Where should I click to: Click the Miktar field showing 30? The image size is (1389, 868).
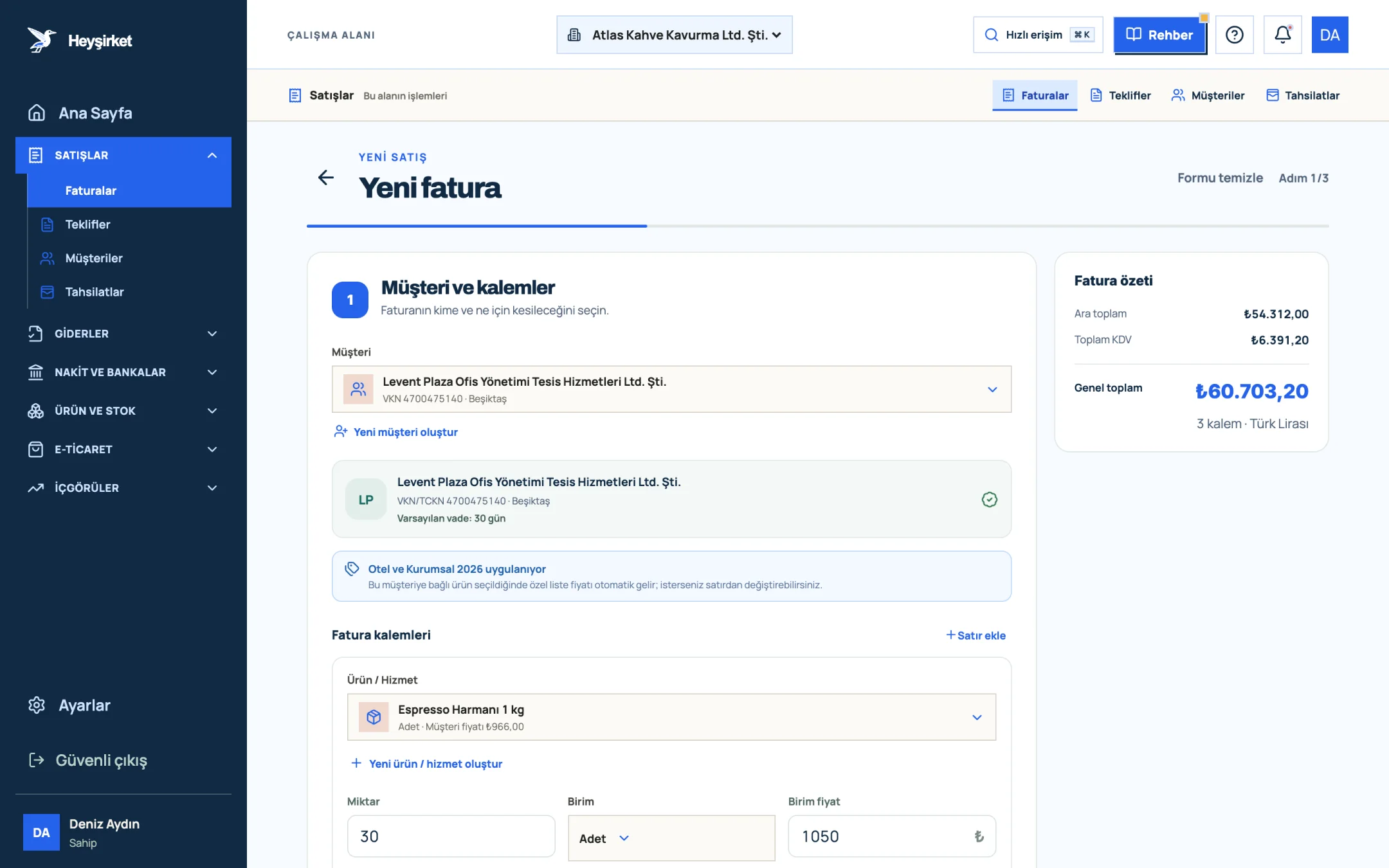point(451,836)
